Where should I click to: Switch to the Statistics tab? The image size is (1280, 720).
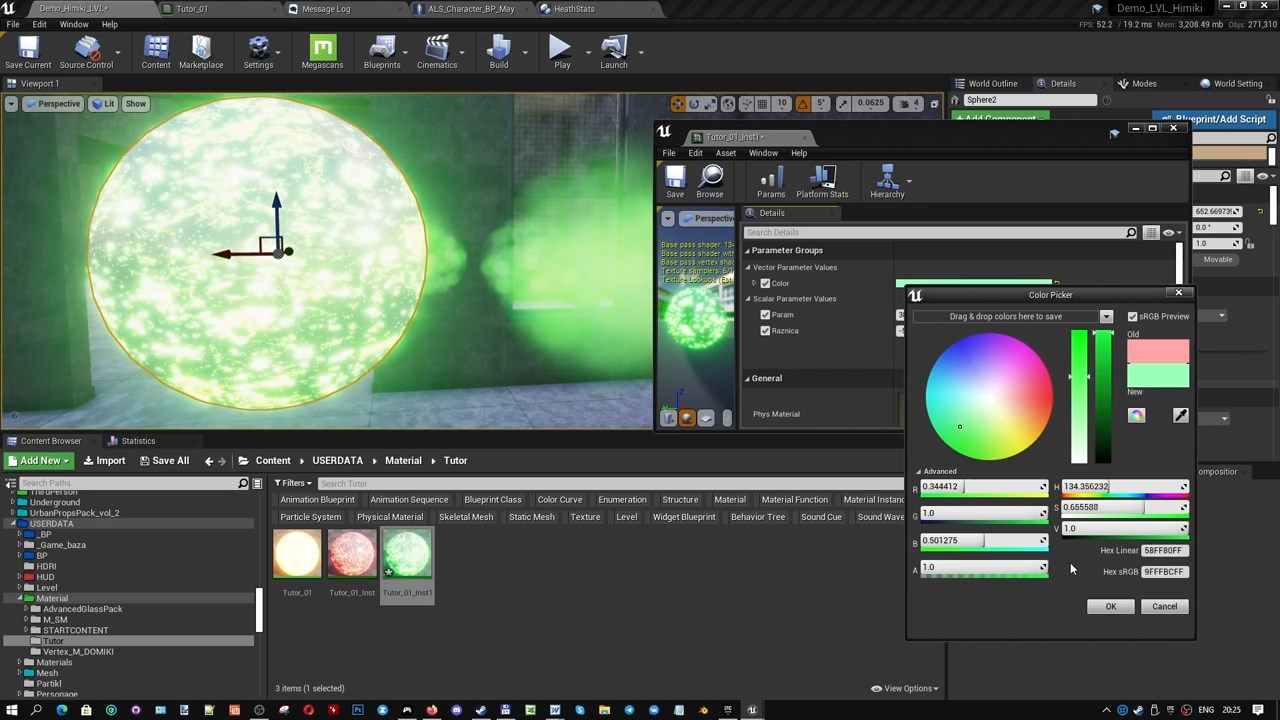tap(138, 441)
